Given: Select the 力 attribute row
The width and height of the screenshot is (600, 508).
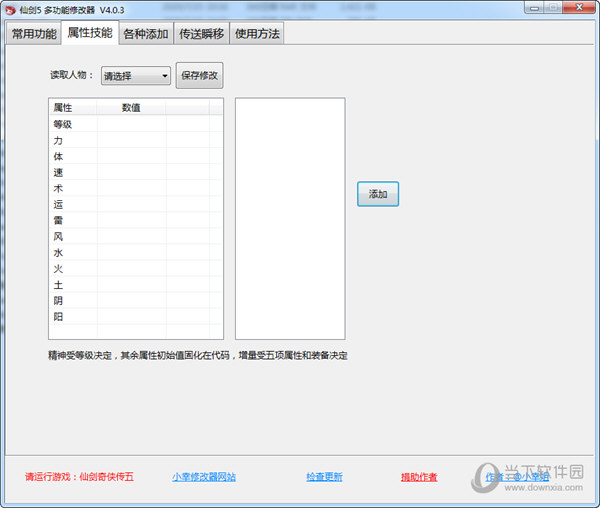Looking at the screenshot, I should pos(136,140).
